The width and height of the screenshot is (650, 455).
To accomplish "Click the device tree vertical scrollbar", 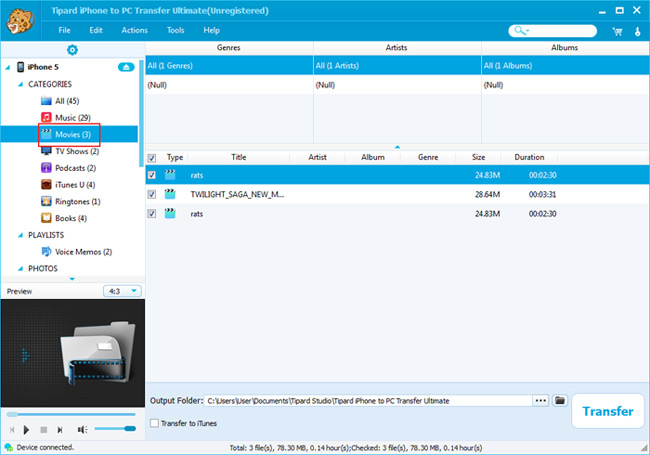I will 141,113.
